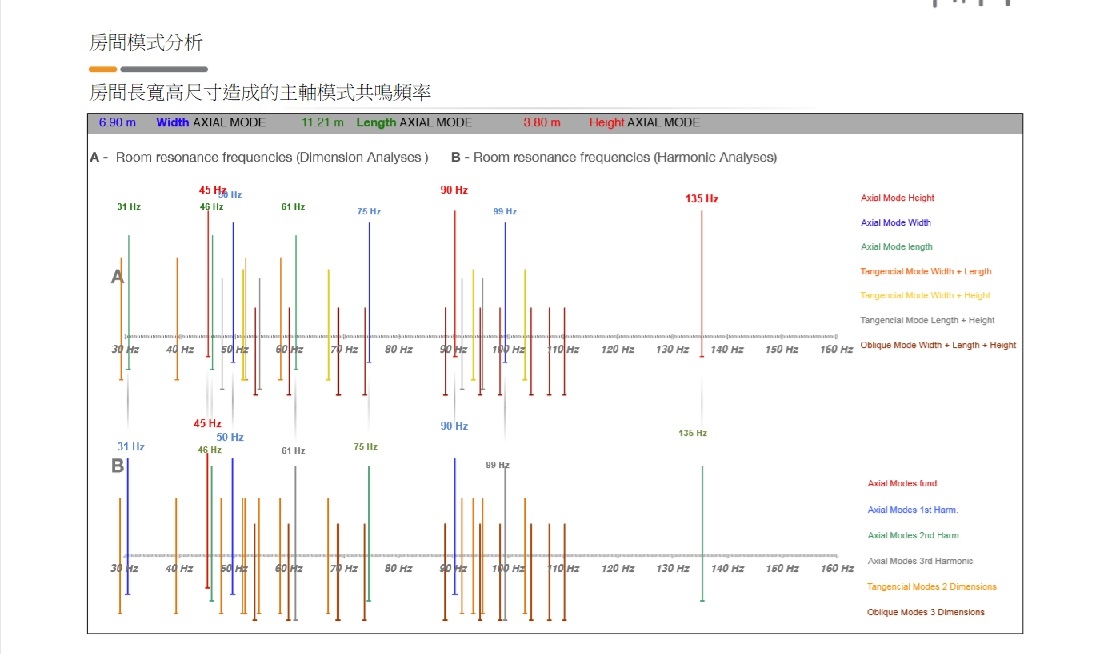The width and height of the screenshot is (1110, 654).
Task: Click the 120 Hz axis tick in chart A
Action: (x=617, y=350)
